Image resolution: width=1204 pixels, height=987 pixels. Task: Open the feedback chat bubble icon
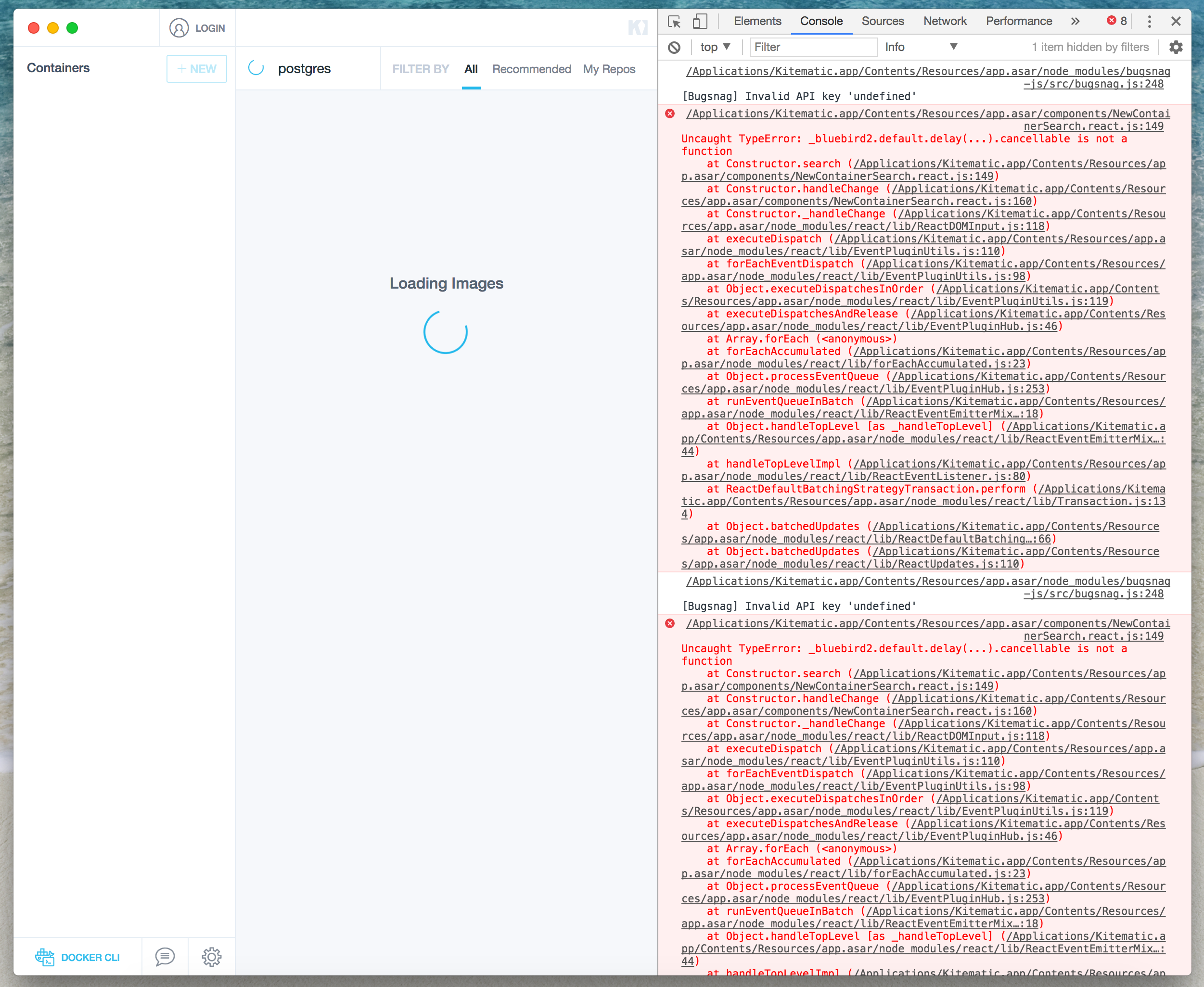click(x=165, y=956)
